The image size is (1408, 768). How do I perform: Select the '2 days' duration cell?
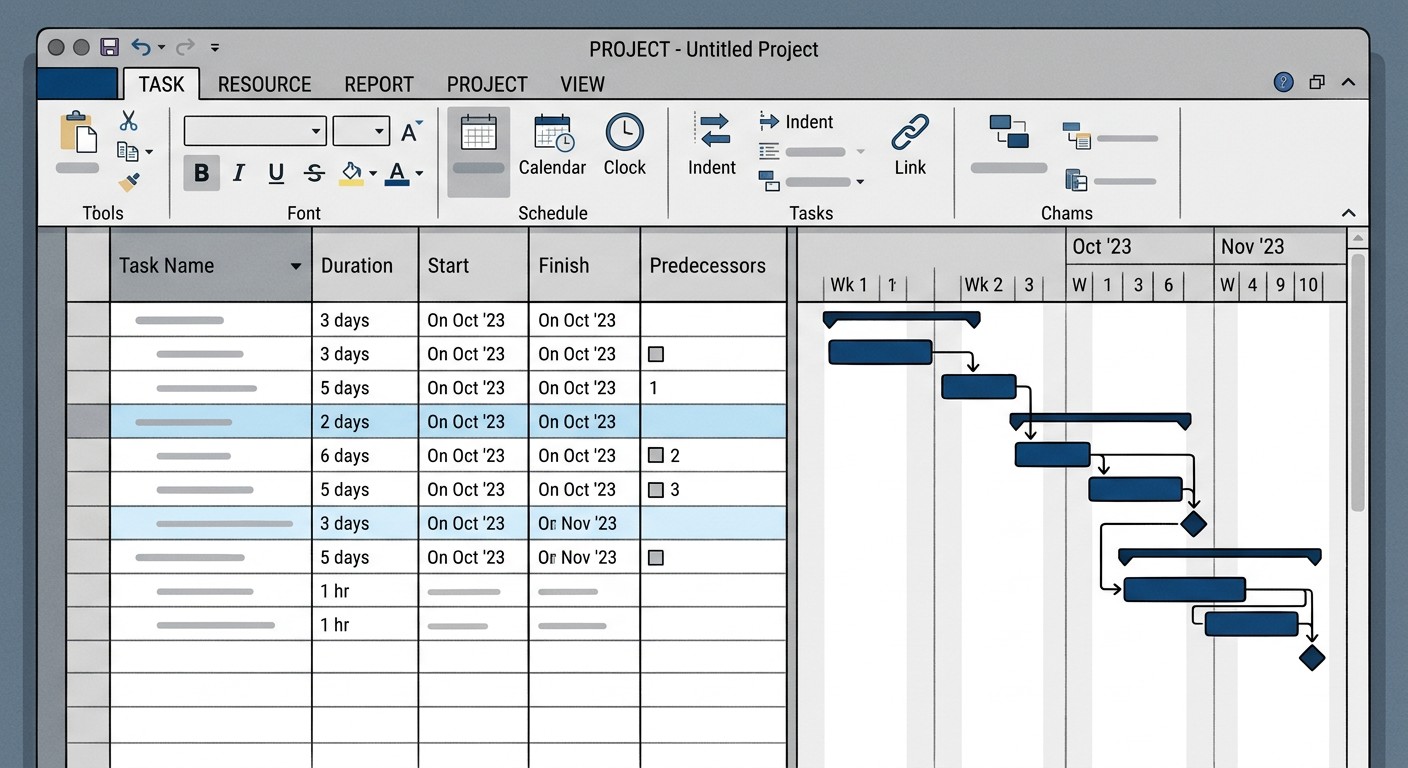(365, 422)
